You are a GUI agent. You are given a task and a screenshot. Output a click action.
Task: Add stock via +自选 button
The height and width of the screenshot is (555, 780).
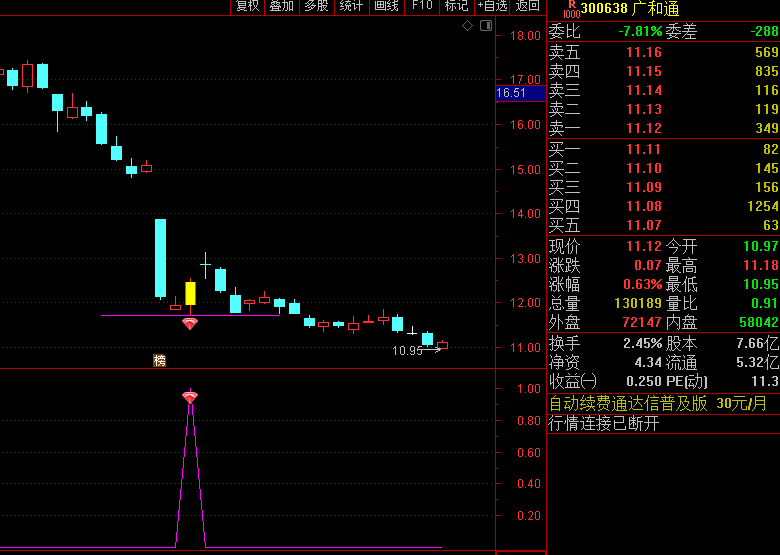pyautogui.click(x=492, y=6)
